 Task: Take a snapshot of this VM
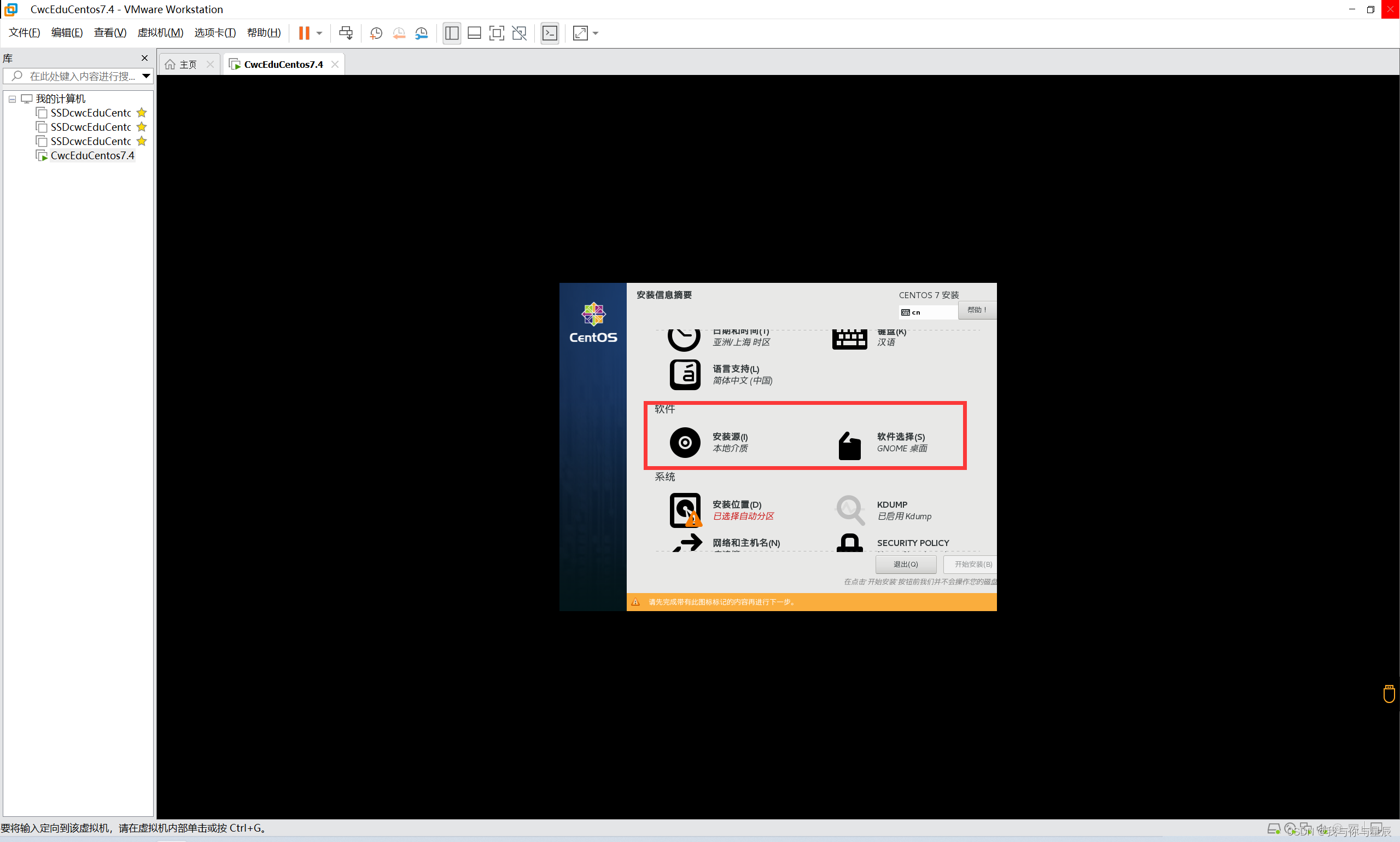(375, 33)
